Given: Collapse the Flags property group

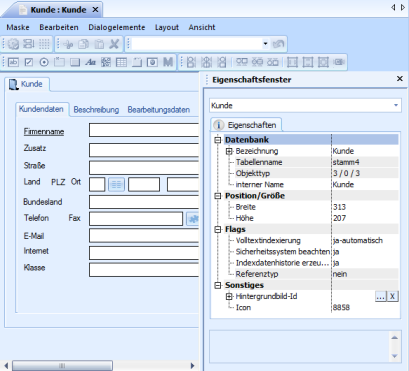Looking at the screenshot, I should 218,229.
